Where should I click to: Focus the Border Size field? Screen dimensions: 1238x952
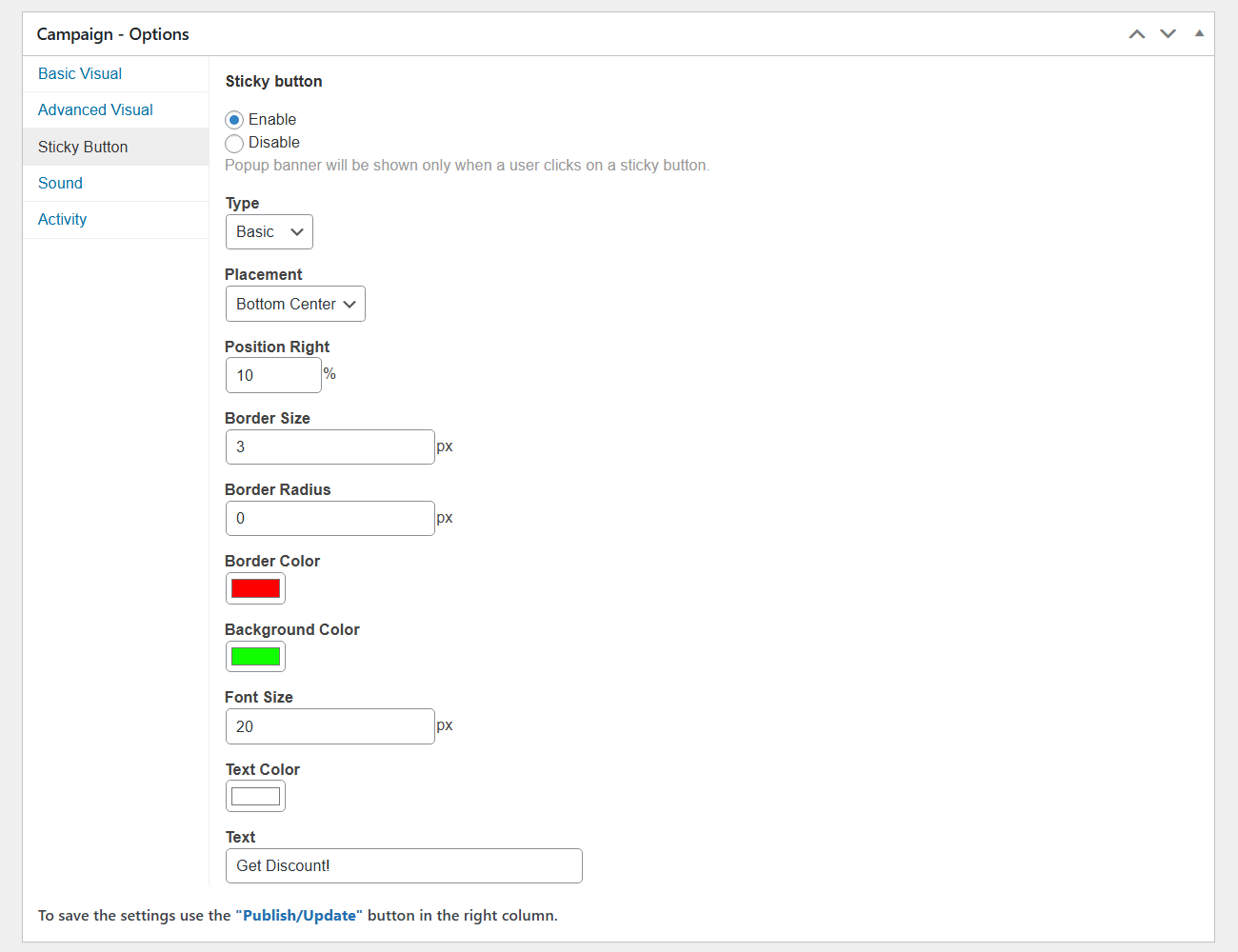(329, 447)
